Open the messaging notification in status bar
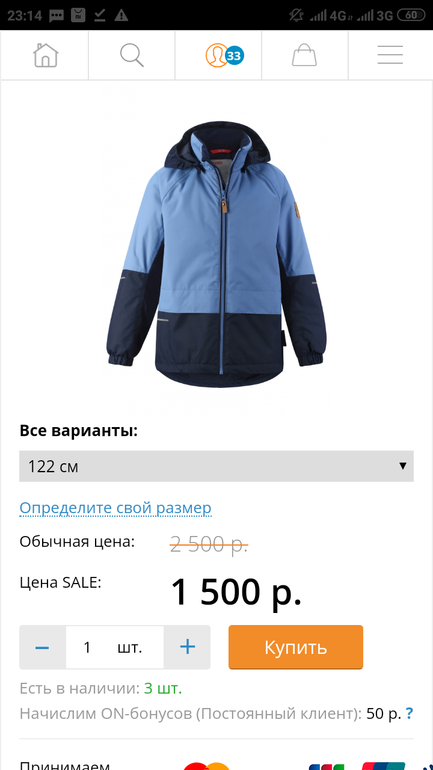Image resolution: width=433 pixels, height=770 pixels. pyautogui.click(x=56, y=15)
